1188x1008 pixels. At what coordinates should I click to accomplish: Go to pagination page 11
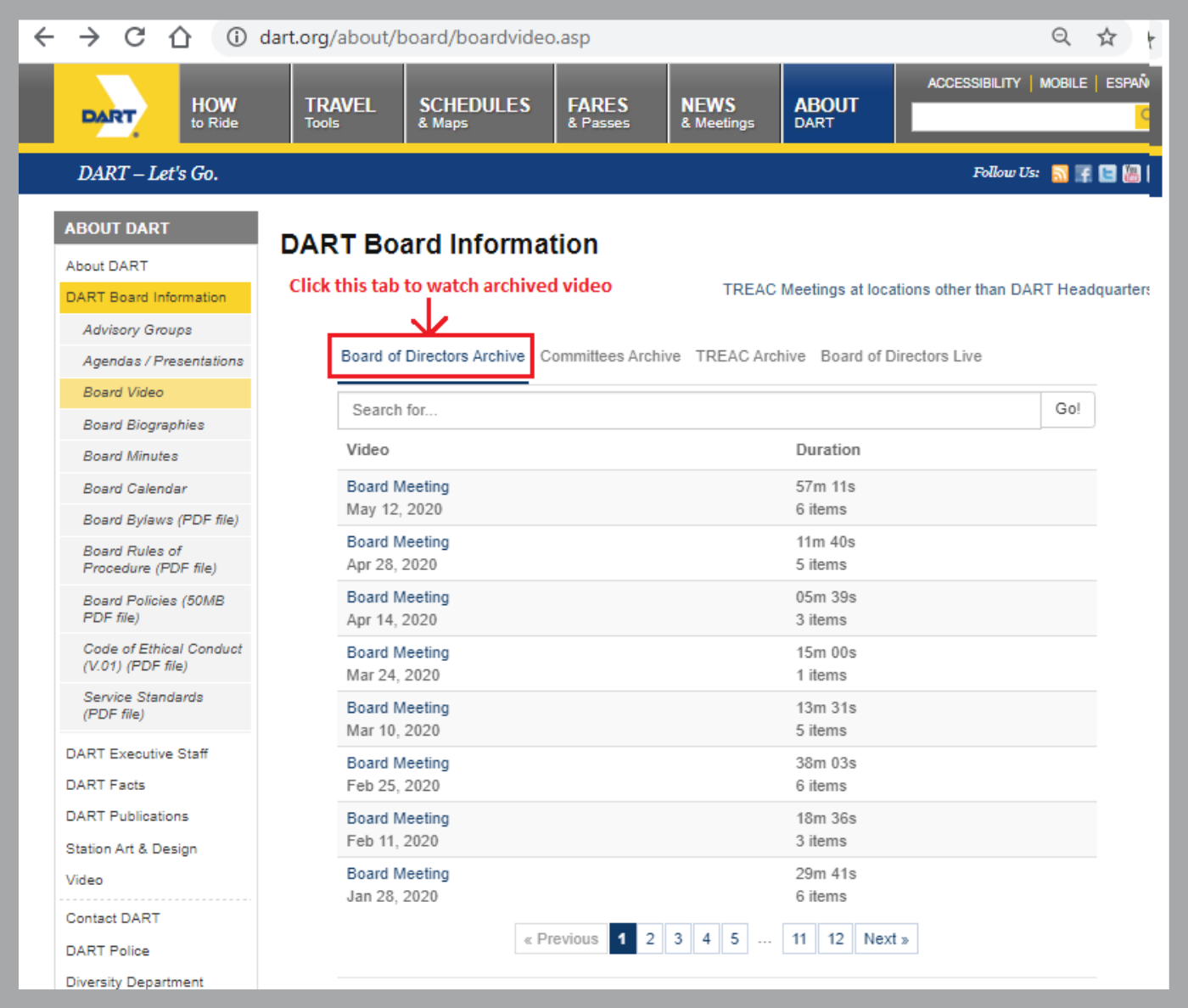pos(799,939)
